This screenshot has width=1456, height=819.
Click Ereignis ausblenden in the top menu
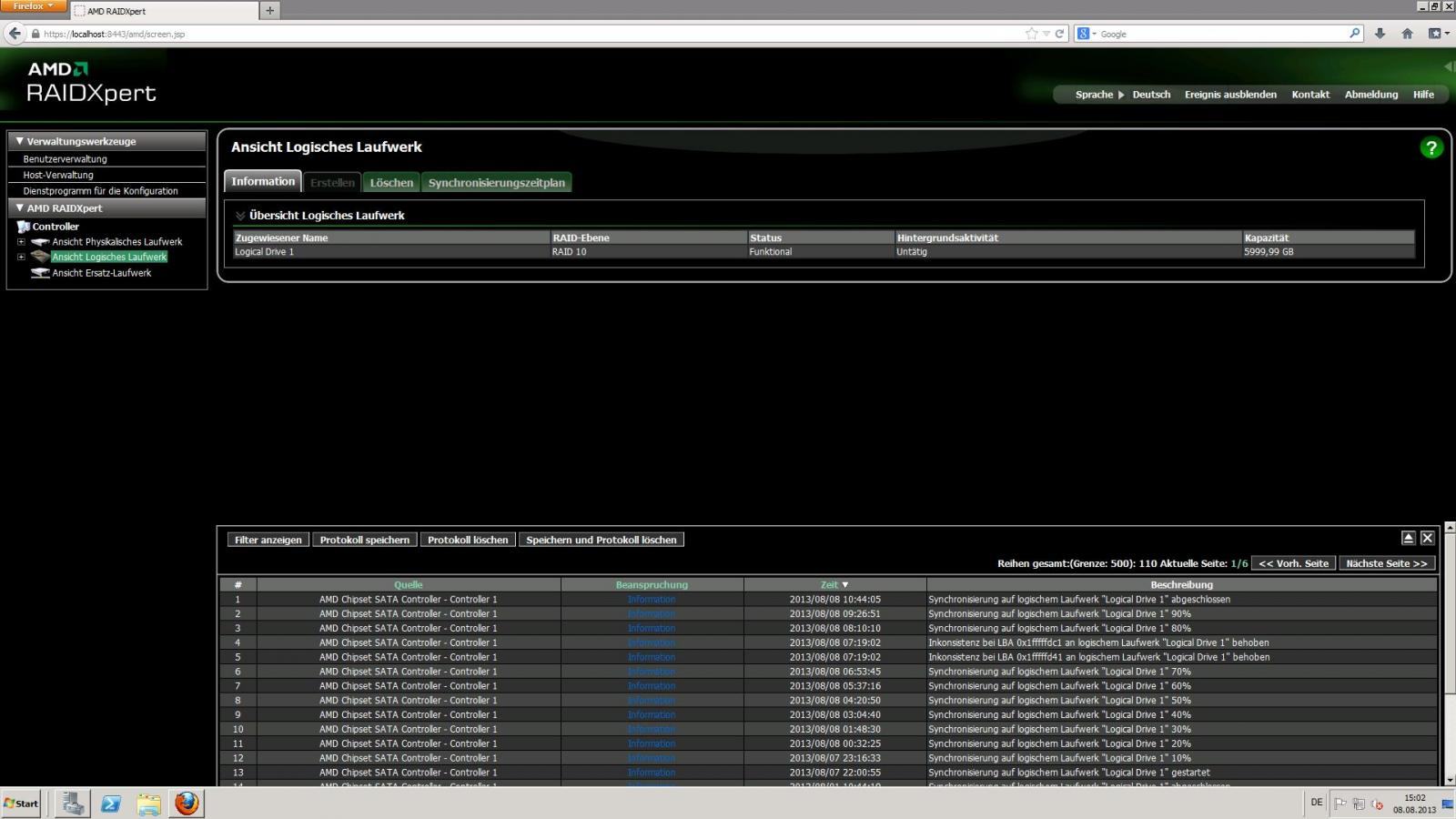1230,95
